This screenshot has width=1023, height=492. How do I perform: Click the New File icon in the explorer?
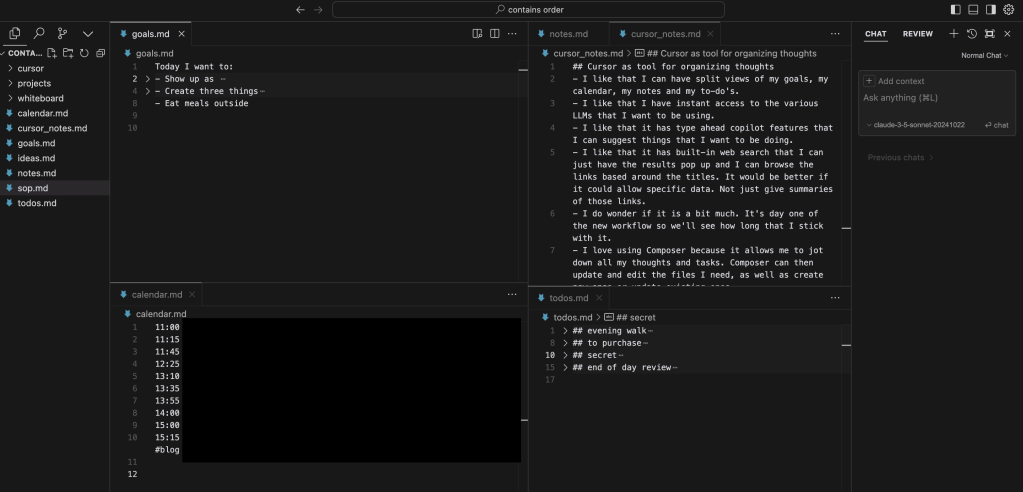53,52
